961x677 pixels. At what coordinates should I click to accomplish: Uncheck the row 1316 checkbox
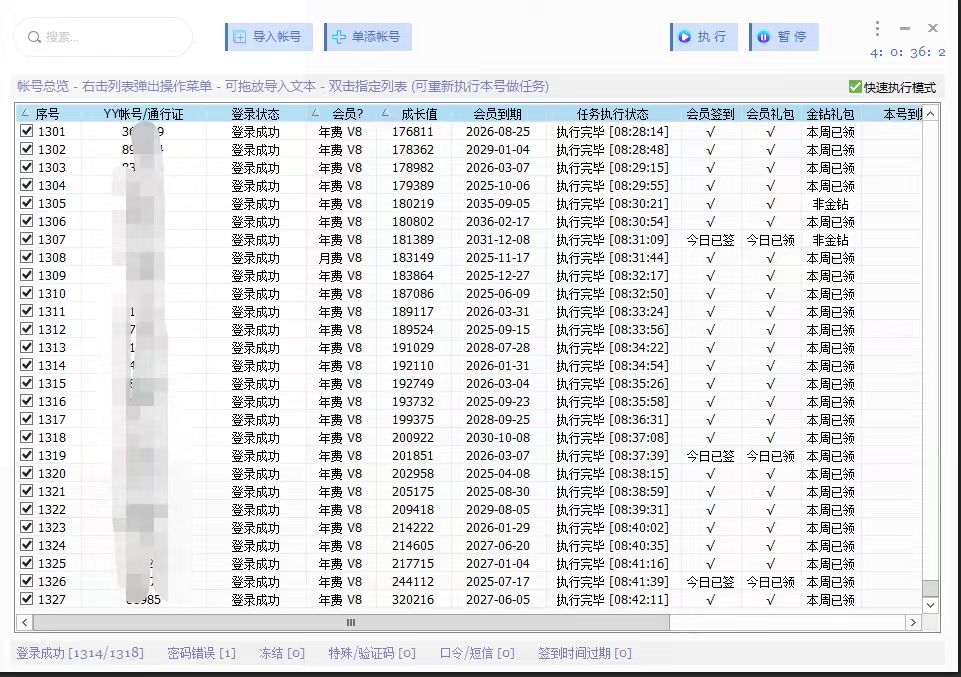[x=26, y=401]
